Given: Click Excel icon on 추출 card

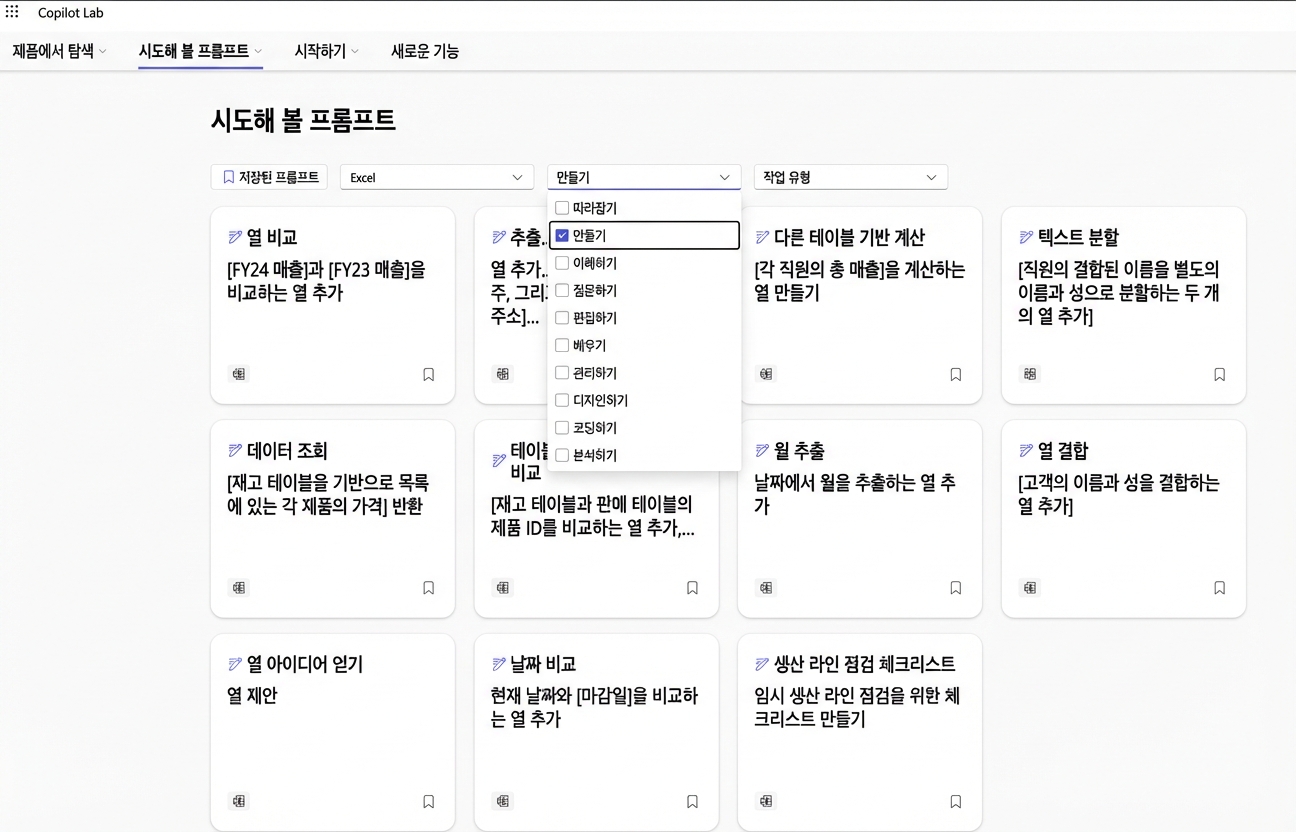Looking at the screenshot, I should [x=502, y=374].
